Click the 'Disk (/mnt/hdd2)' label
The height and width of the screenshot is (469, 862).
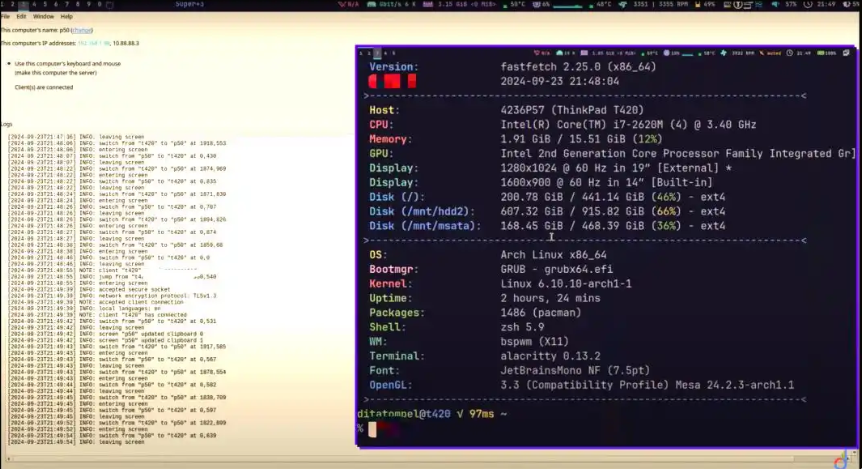[x=422, y=212]
